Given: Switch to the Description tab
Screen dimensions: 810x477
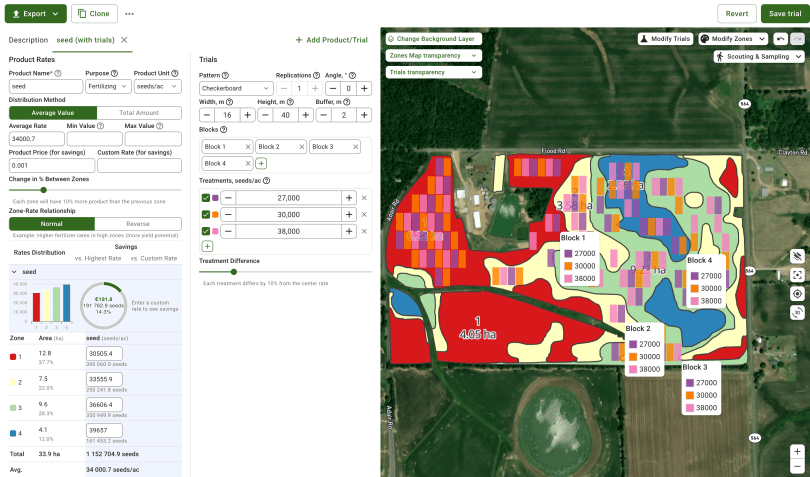Looking at the screenshot, I should pos(28,40).
